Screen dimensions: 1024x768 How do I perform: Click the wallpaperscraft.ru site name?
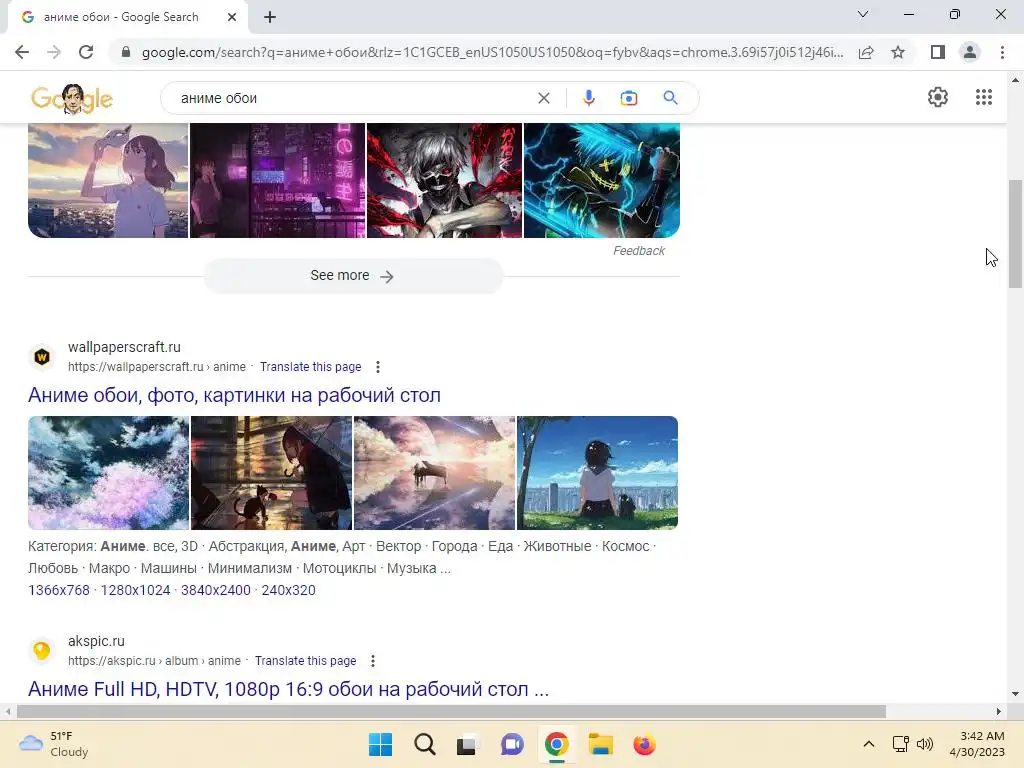click(124, 347)
